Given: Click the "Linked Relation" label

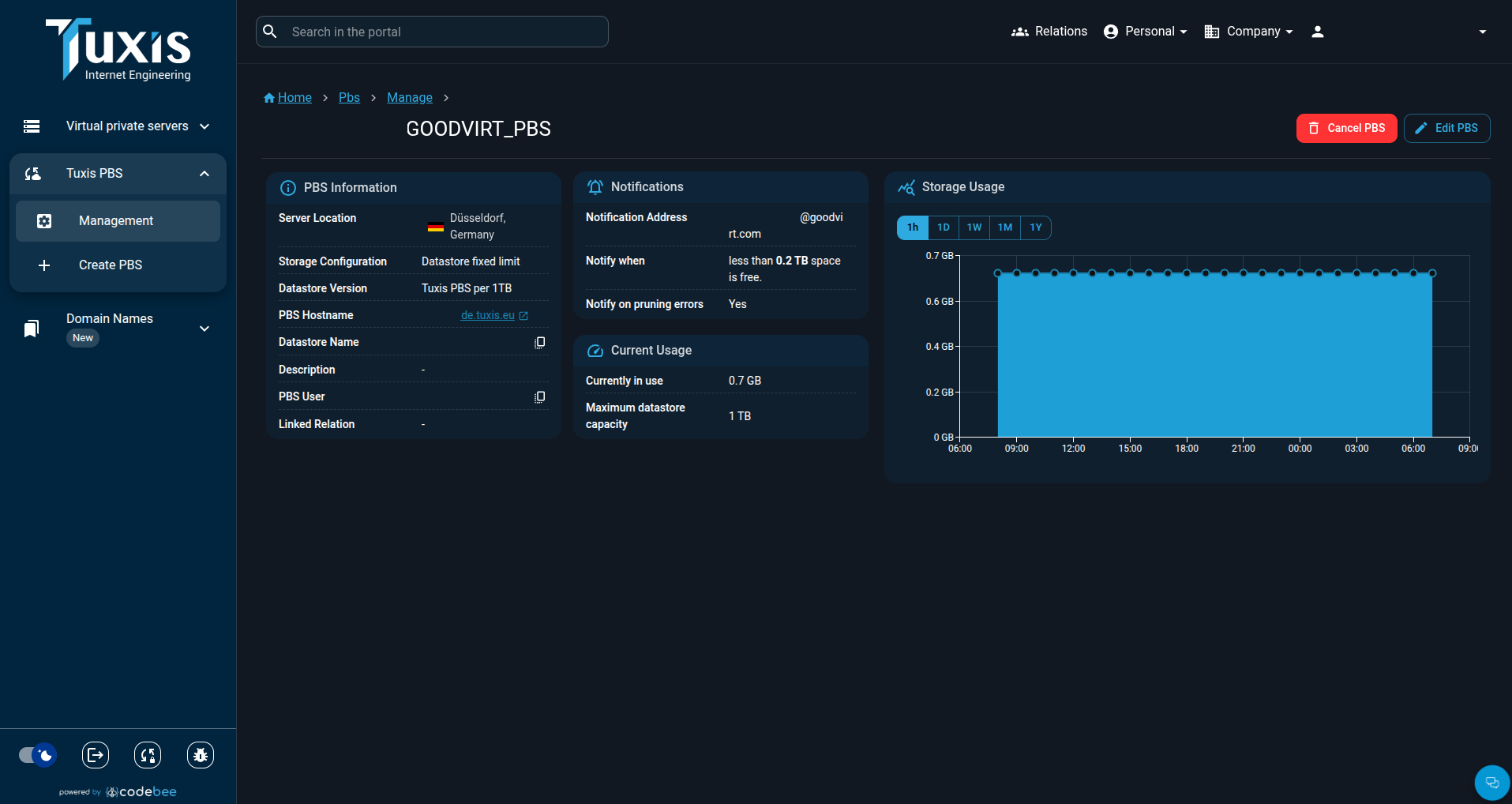Looking at the screenshot, I should pos(317,425).
